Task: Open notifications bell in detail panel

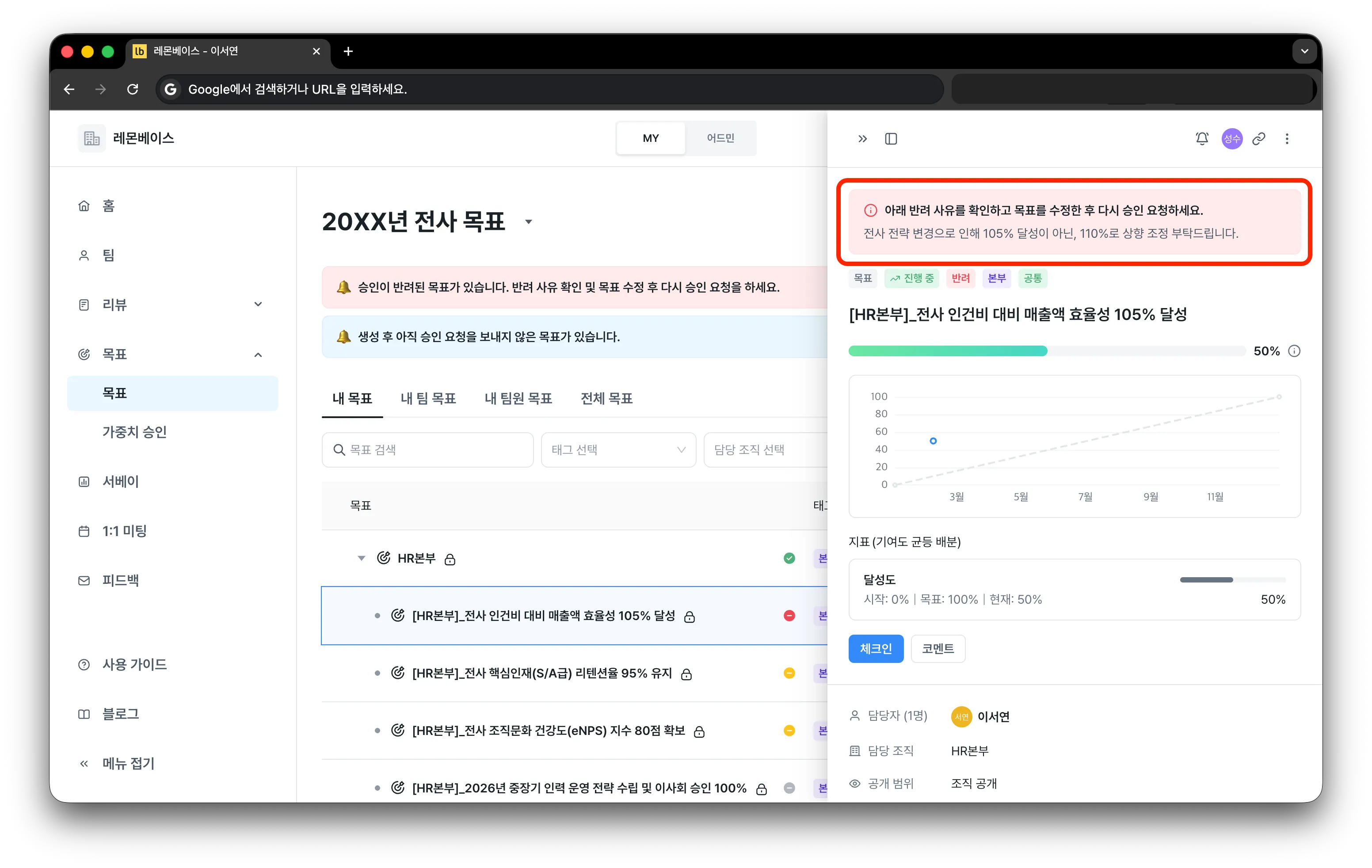Action: click(x=1202, y=138)
